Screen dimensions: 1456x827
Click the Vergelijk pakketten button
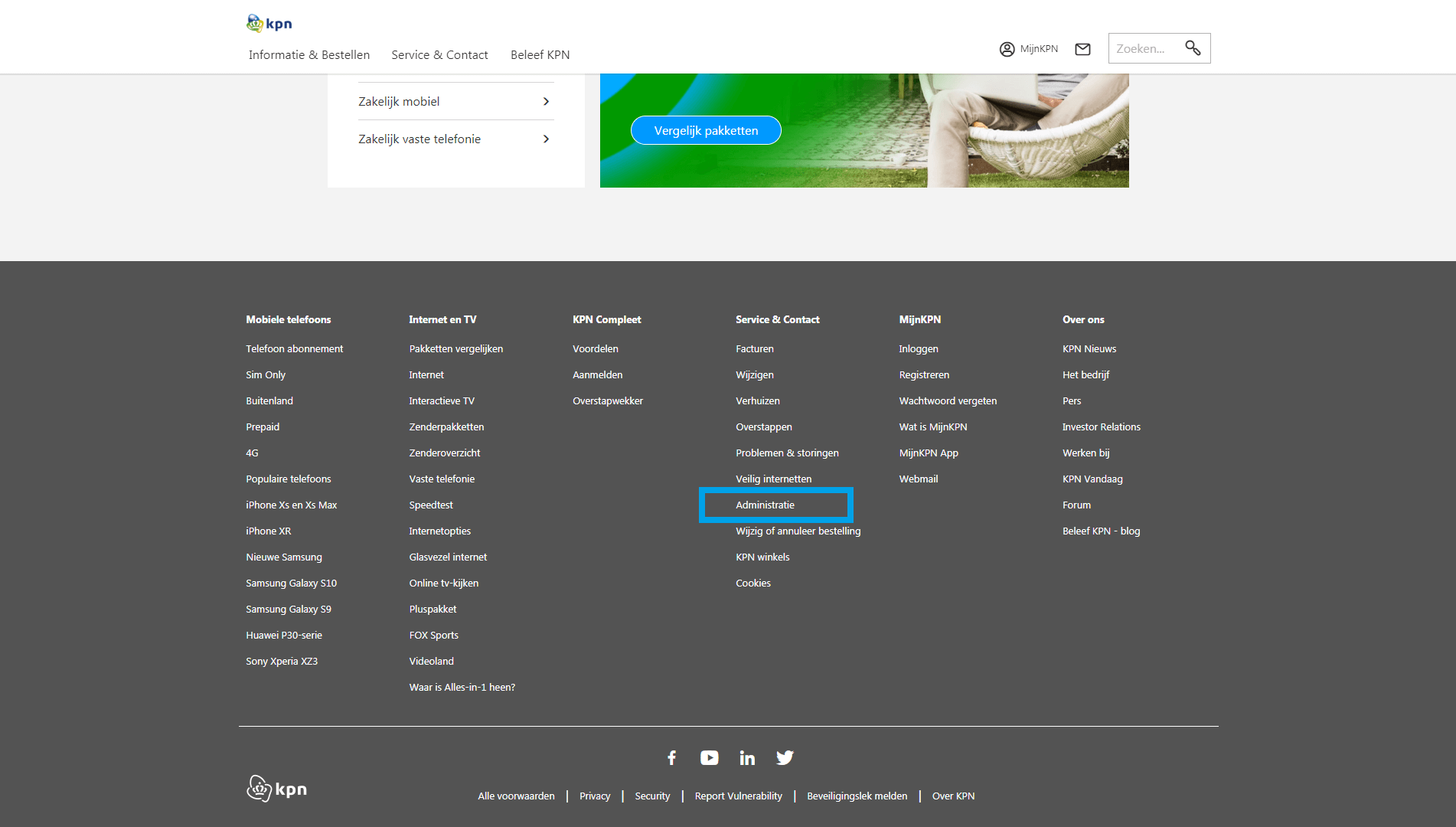tap(706, 130)
